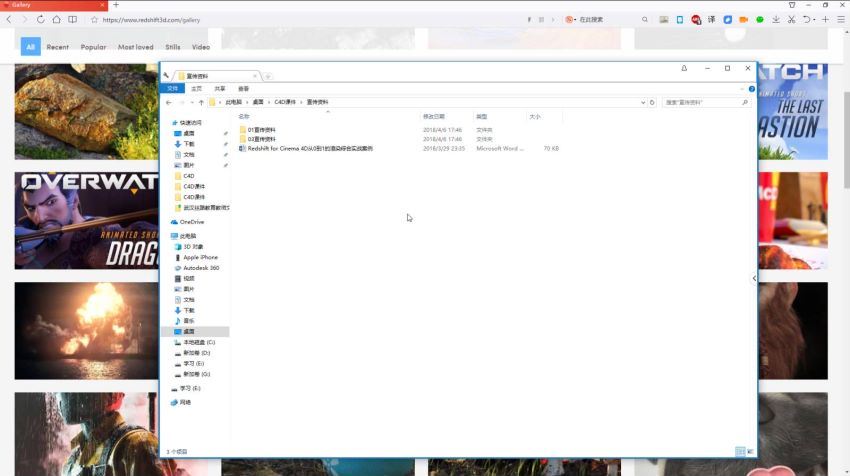Show only Stills in the gallery

point(173,47)
